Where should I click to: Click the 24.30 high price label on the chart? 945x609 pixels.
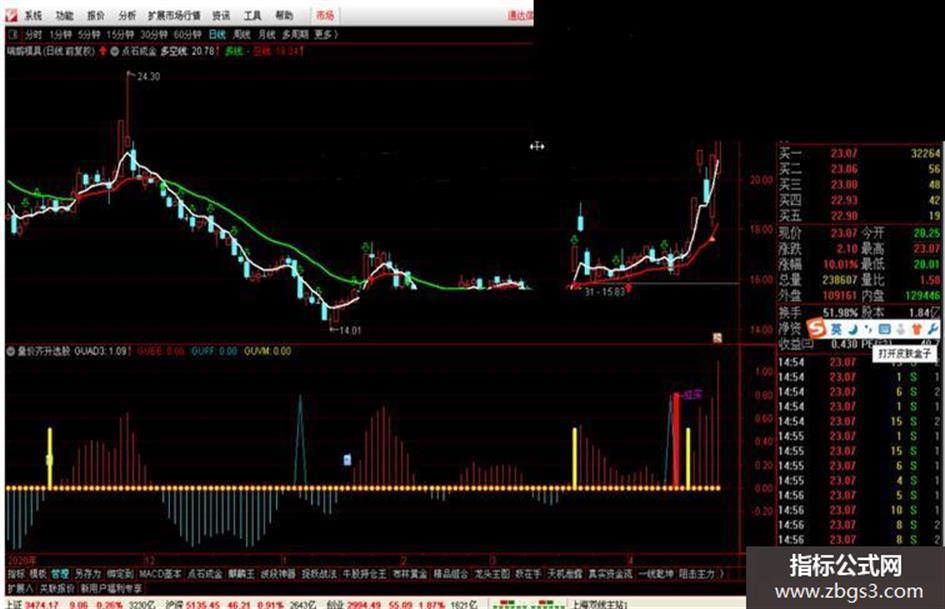click(148, 77)
